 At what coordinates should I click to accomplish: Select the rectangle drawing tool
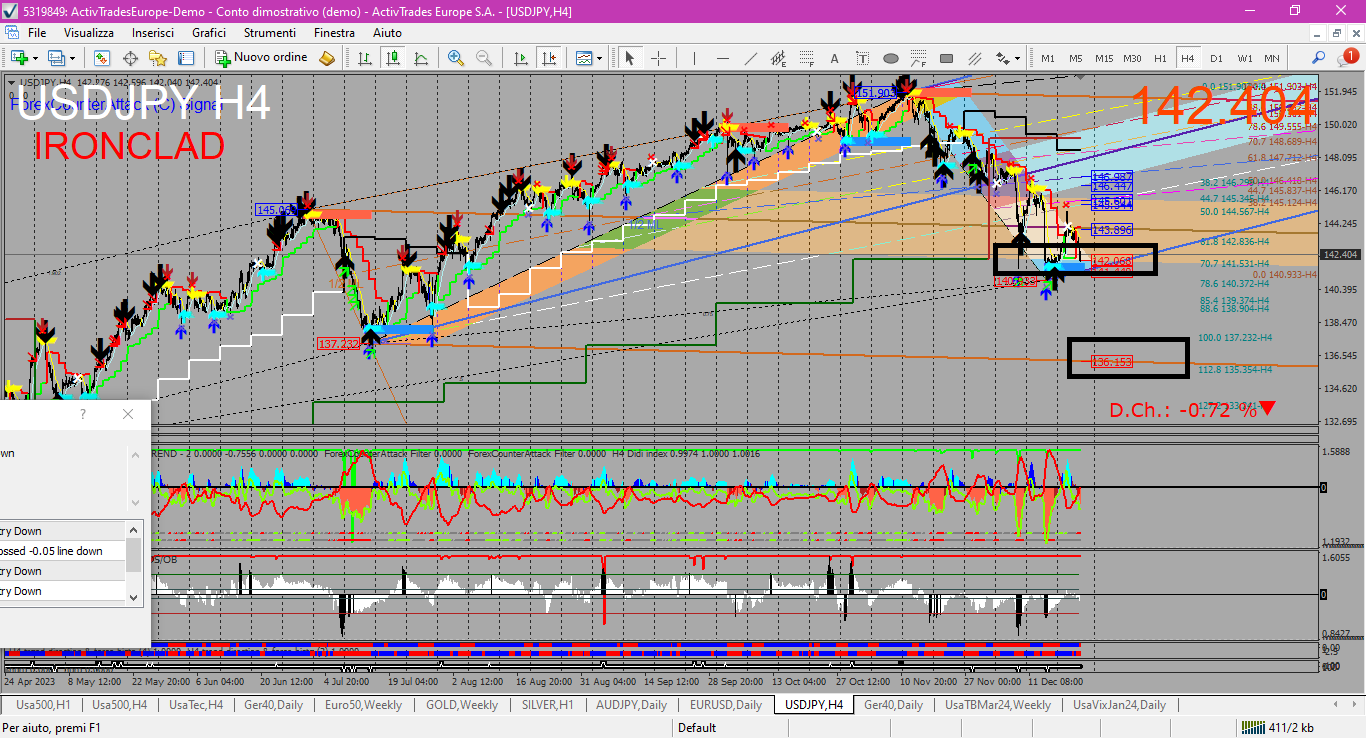tap(947, 58)
